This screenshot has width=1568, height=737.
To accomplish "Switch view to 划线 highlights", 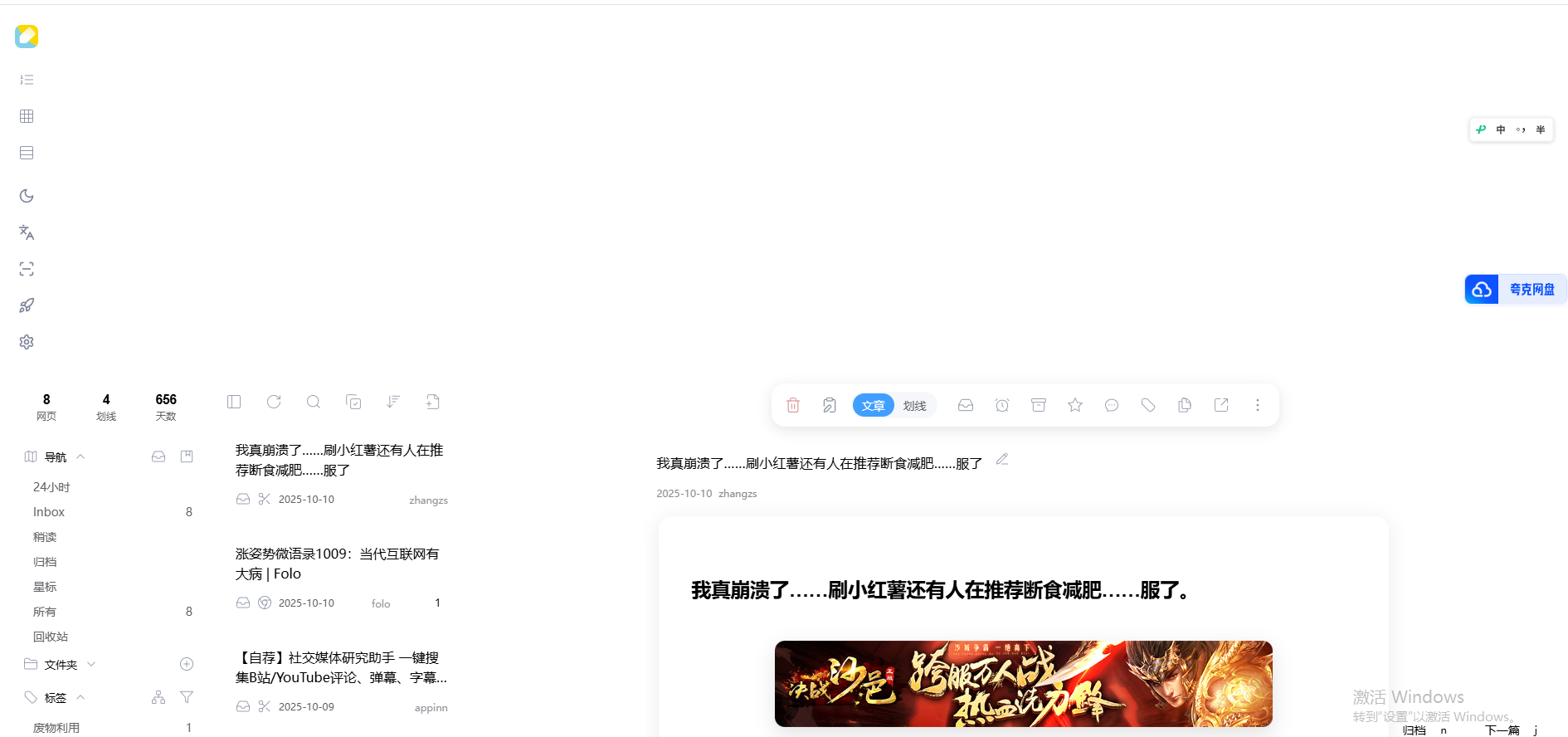I will tap(914, 405).
